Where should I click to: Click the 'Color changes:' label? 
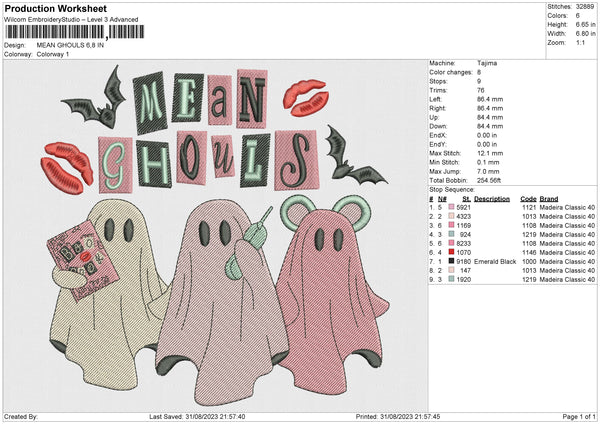[x=451, y=72]
